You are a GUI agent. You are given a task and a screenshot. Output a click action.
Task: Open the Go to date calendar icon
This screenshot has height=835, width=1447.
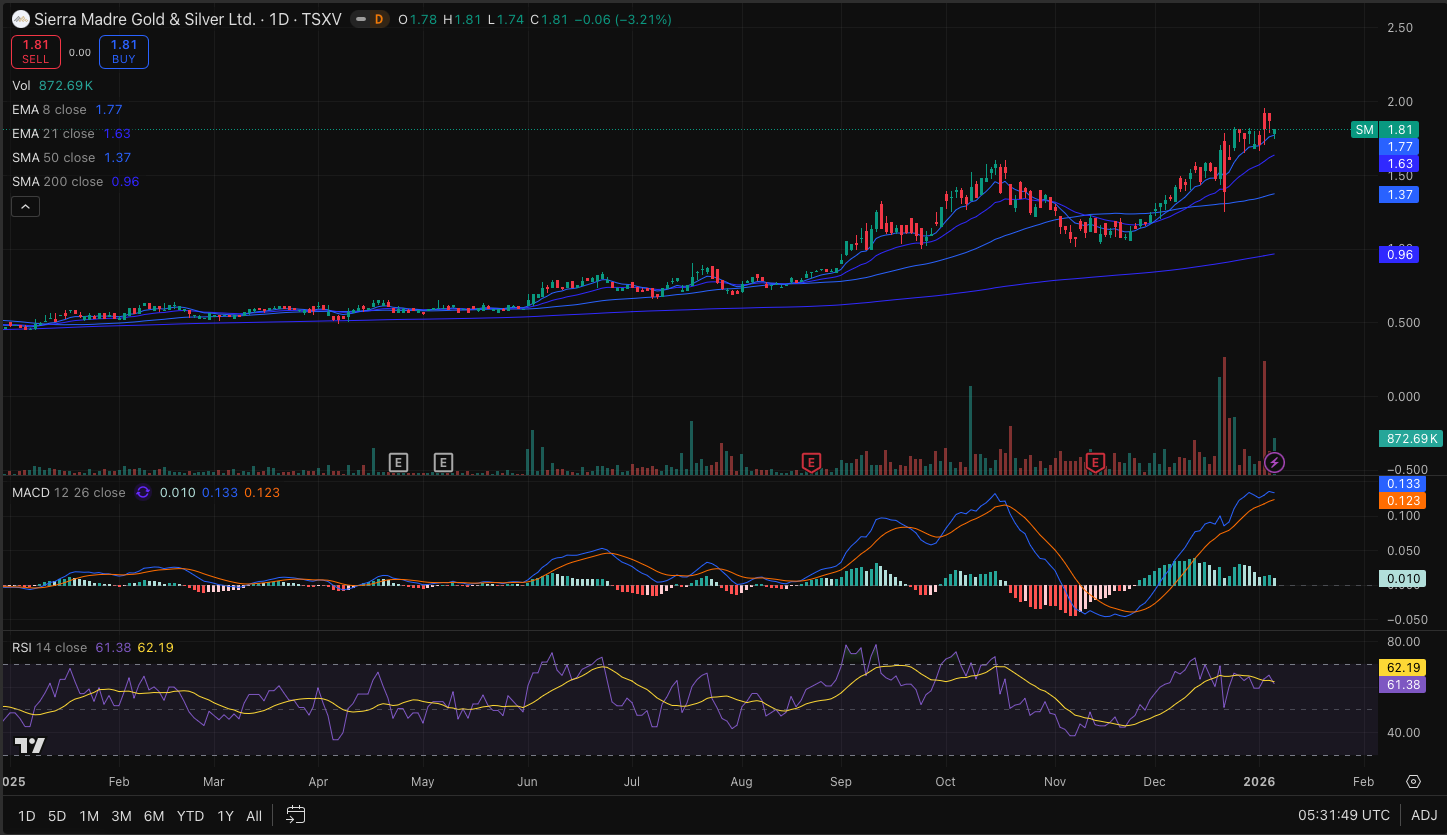tap(295, 815)
